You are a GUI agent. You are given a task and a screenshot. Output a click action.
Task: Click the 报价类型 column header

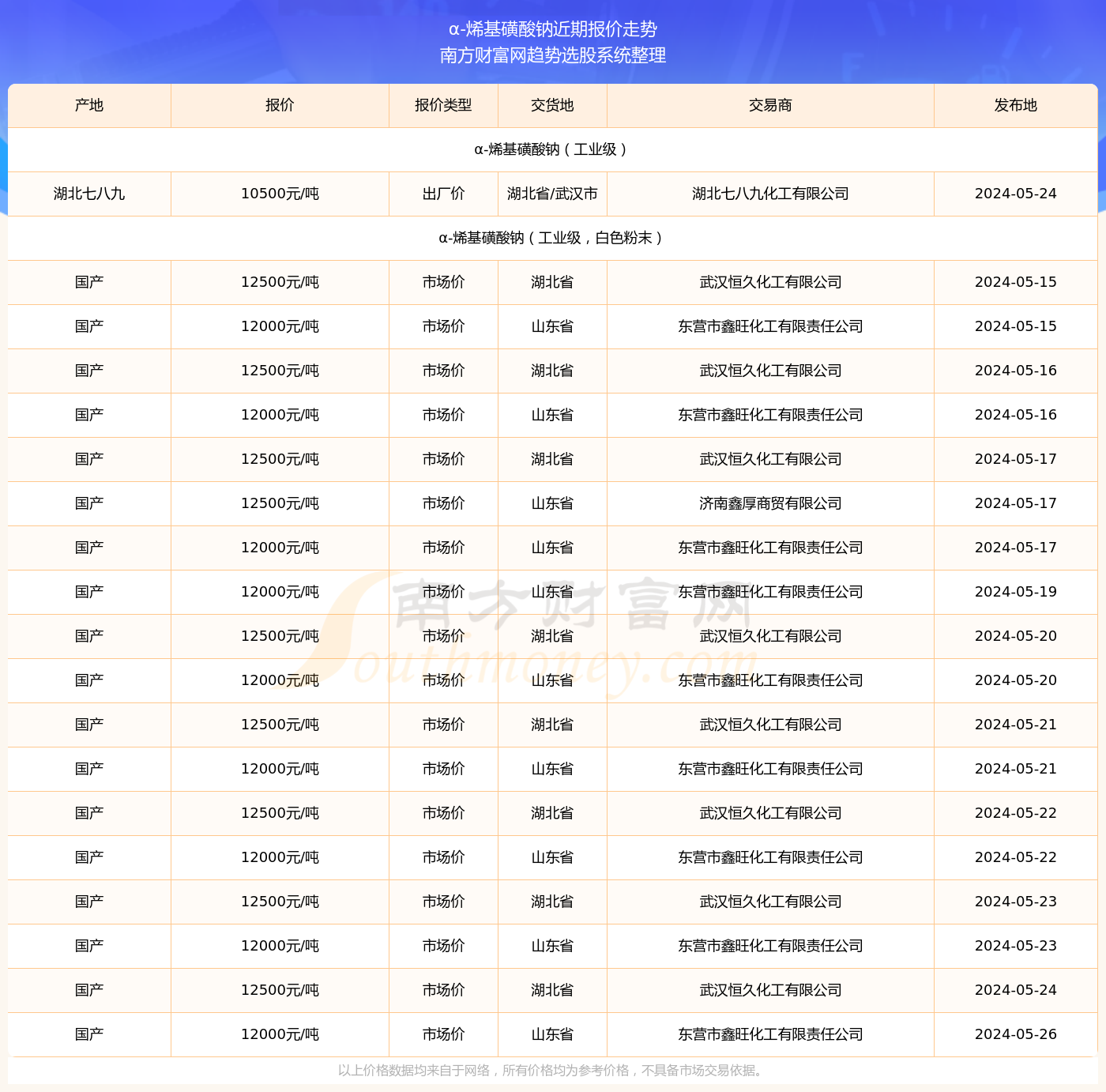click(x=443, y=105)
